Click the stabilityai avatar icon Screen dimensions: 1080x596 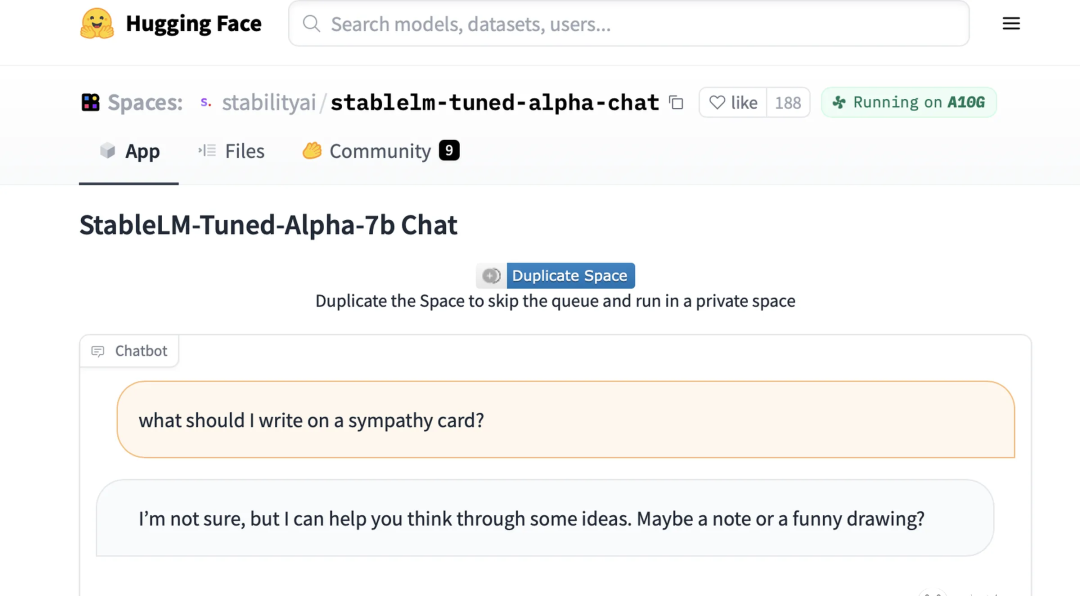[206, 103]
